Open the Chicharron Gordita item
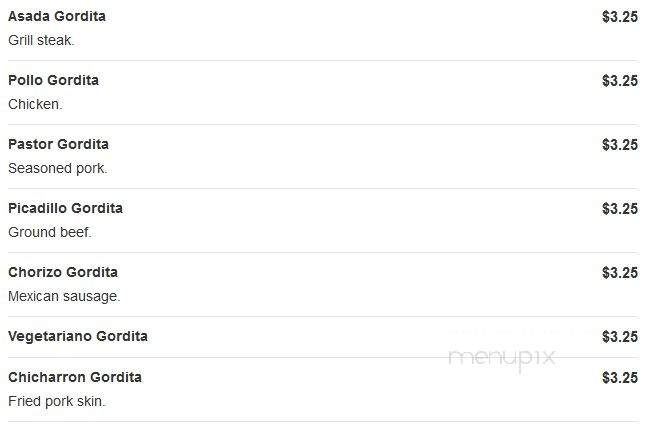This screenshot has width=663, height=426. [x=75, y=377]
